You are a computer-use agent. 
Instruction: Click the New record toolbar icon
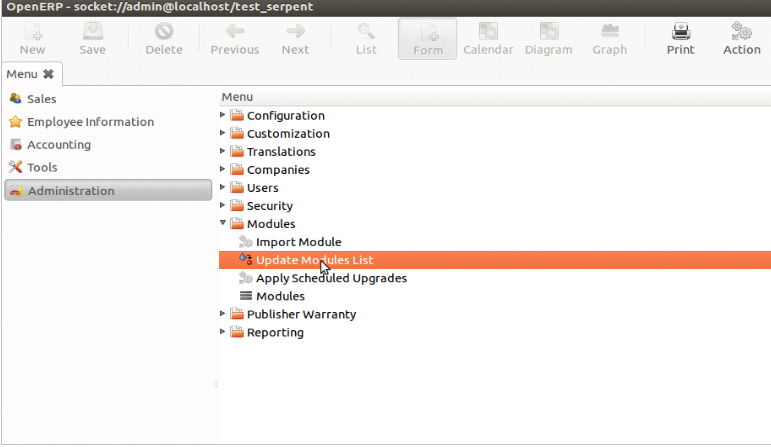click(x=32, y=30)
